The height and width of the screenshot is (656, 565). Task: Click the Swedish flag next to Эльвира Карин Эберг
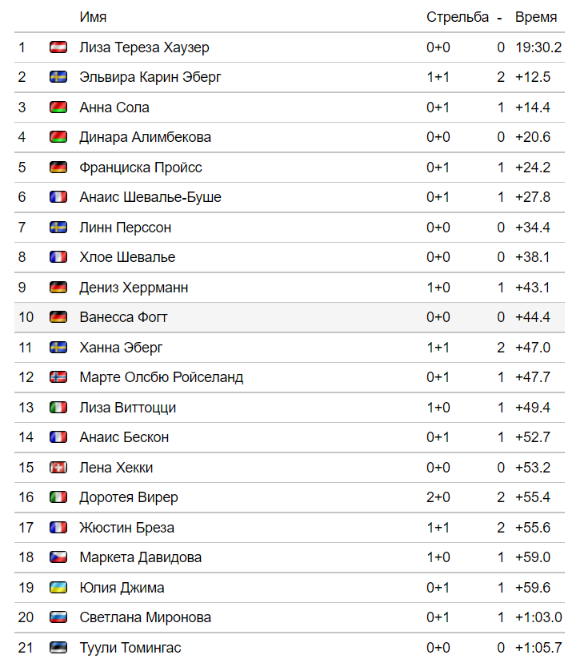(58, 77)
